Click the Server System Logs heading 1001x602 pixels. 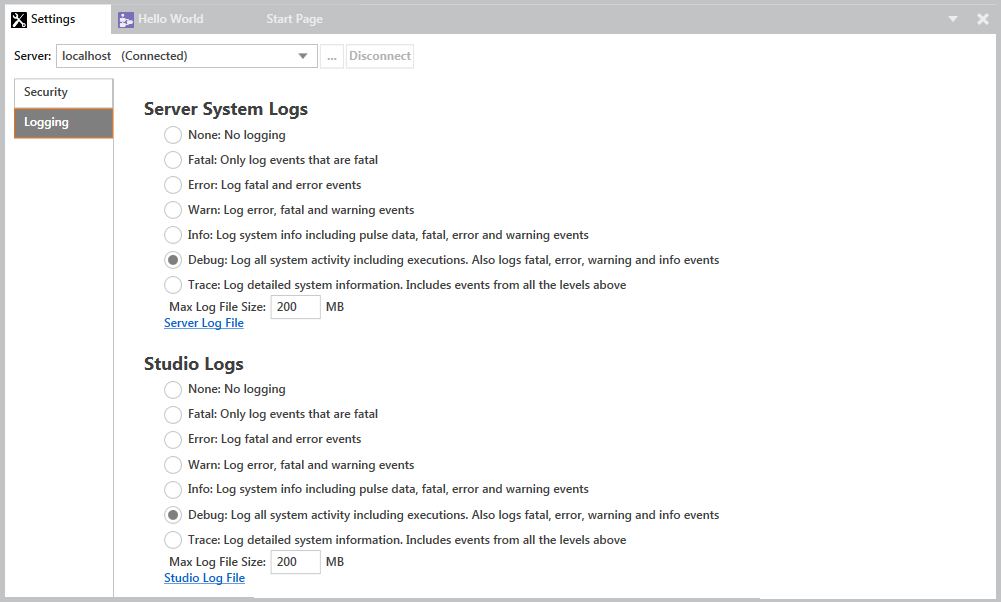(x=226, y=109)
